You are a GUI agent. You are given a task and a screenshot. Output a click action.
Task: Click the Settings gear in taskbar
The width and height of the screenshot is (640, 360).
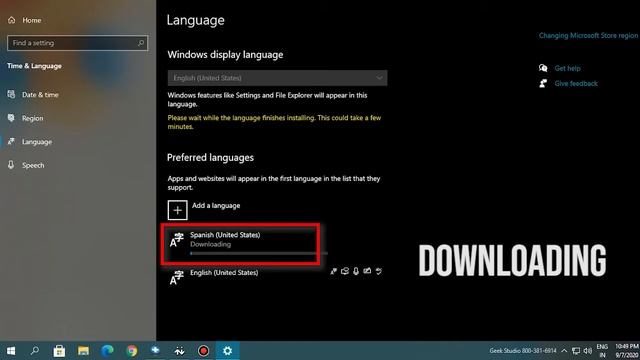coord(227,351)
